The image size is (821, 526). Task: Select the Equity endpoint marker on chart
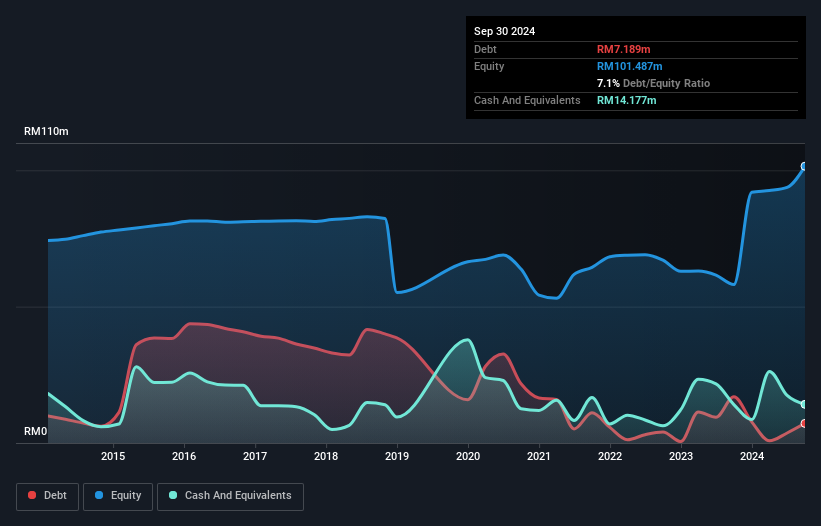(804, 166)
